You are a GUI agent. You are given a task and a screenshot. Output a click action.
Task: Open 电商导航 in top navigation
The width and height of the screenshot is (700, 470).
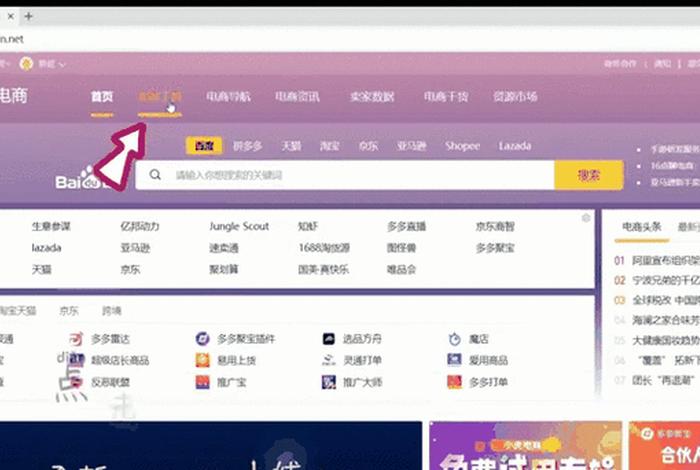[x=228, y=97]
